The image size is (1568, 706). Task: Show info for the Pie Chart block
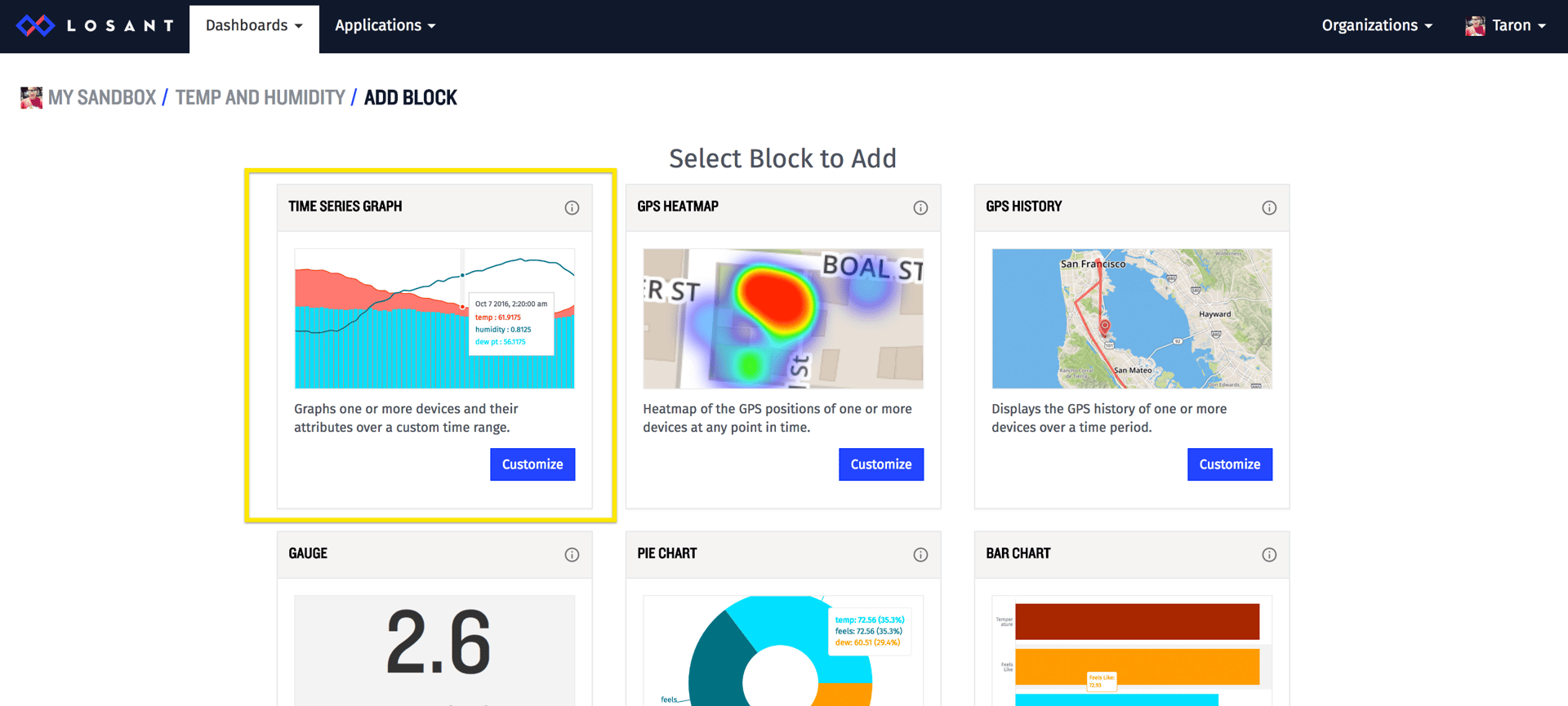(920, 555)
